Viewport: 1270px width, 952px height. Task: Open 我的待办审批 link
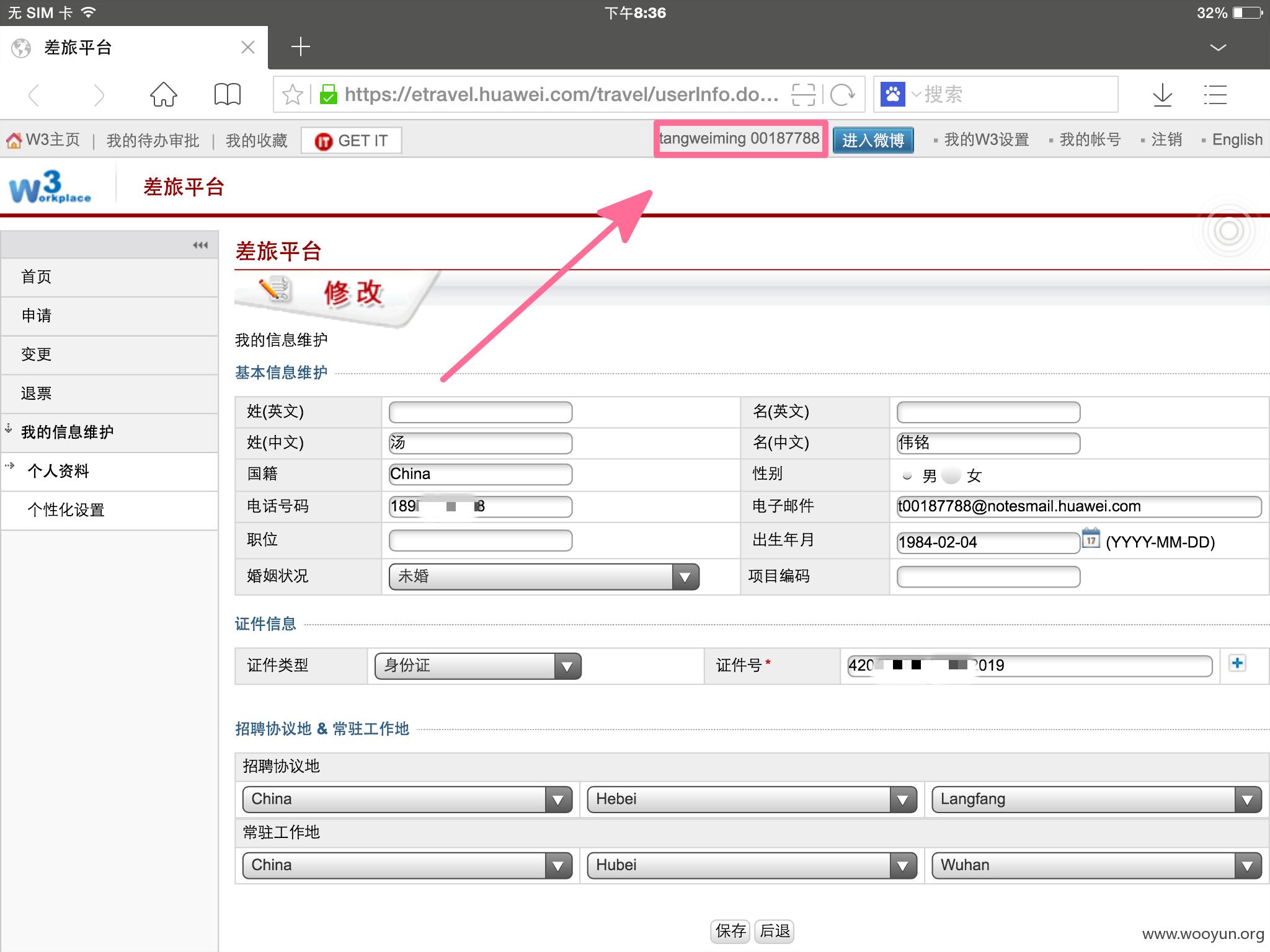(x=153, y=141)
